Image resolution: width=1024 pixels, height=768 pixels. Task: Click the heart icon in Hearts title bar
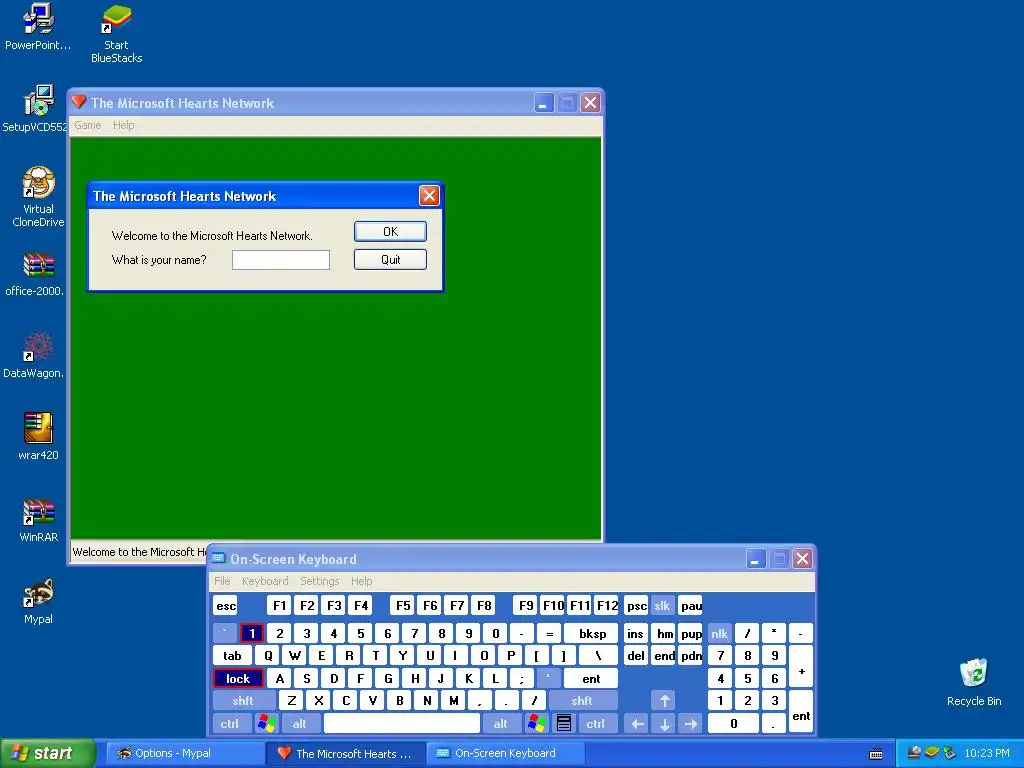pyautogui.click(x=80, y=102)
